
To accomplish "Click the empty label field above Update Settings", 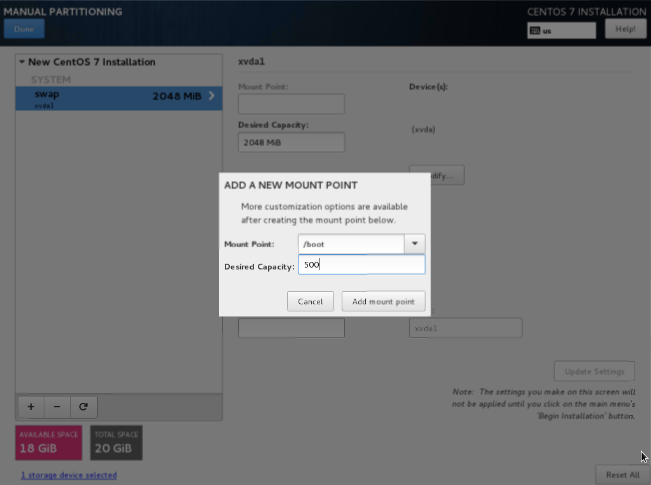I will coord(291,328).
